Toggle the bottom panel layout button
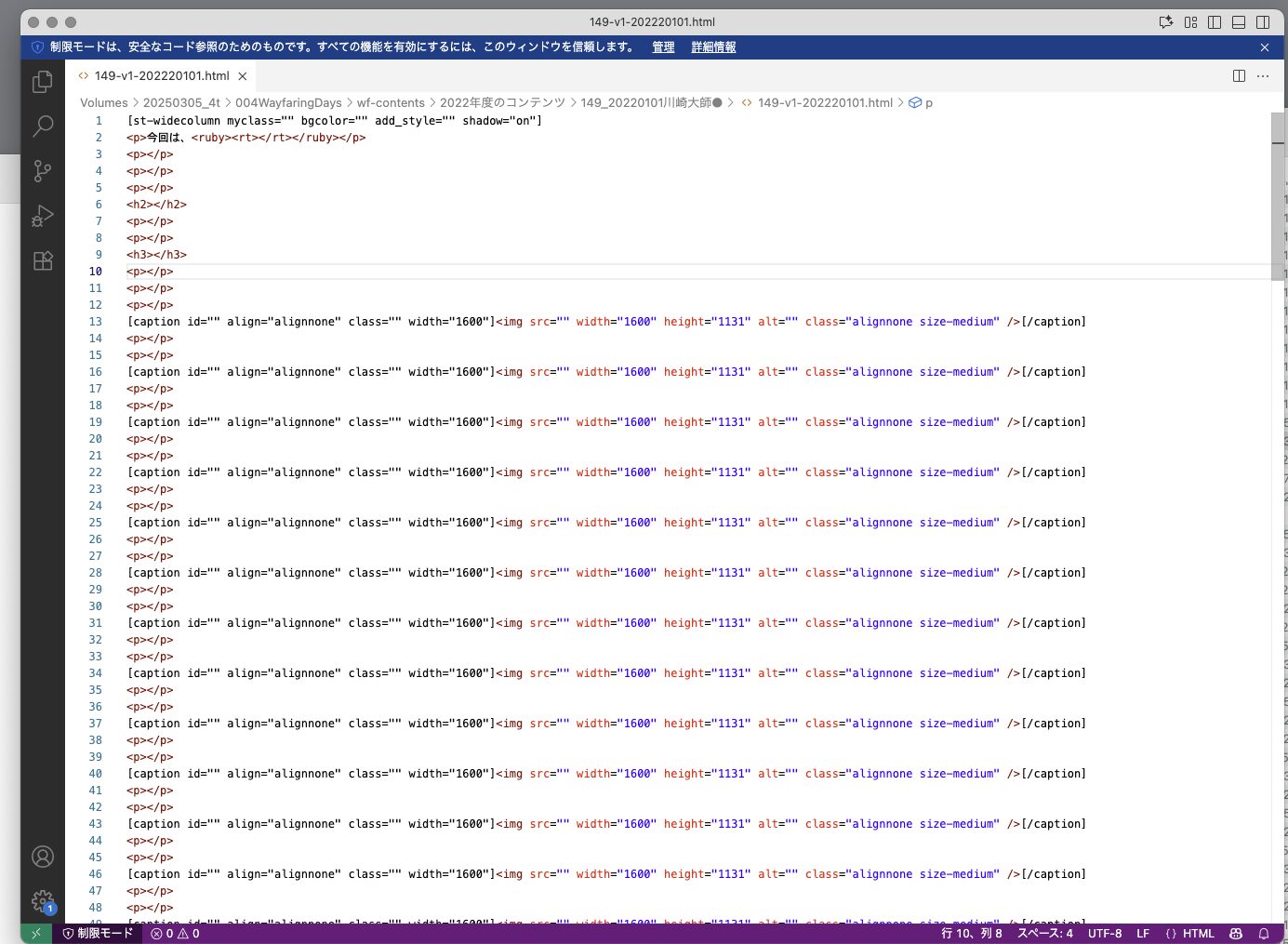This screenshot has height=944, width=1288. (x=1239, y=22)
